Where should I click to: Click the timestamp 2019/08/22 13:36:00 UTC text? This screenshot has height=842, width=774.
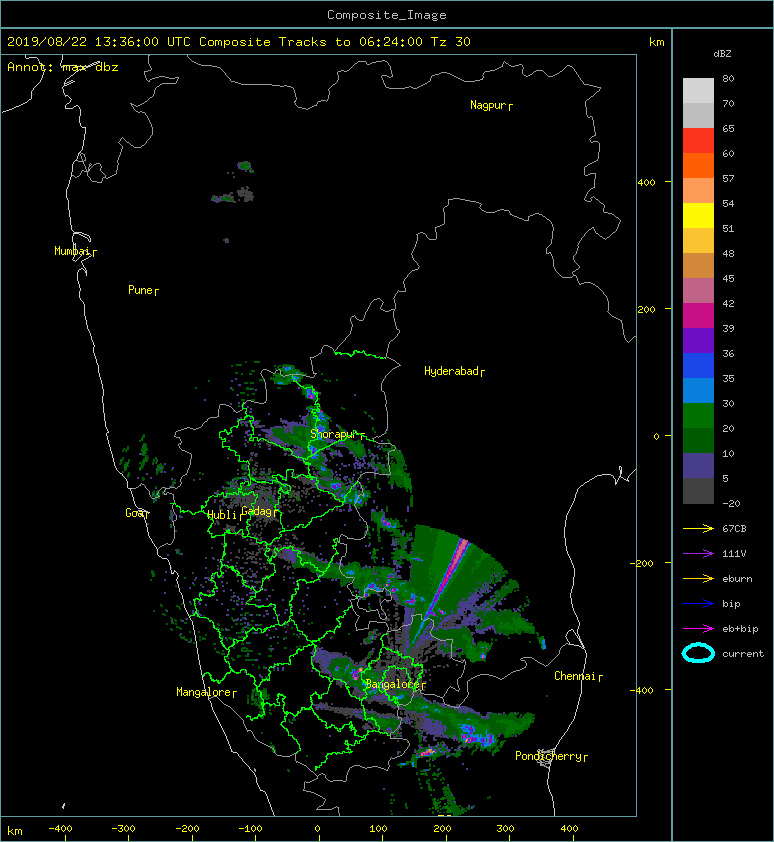pos(99,42)
